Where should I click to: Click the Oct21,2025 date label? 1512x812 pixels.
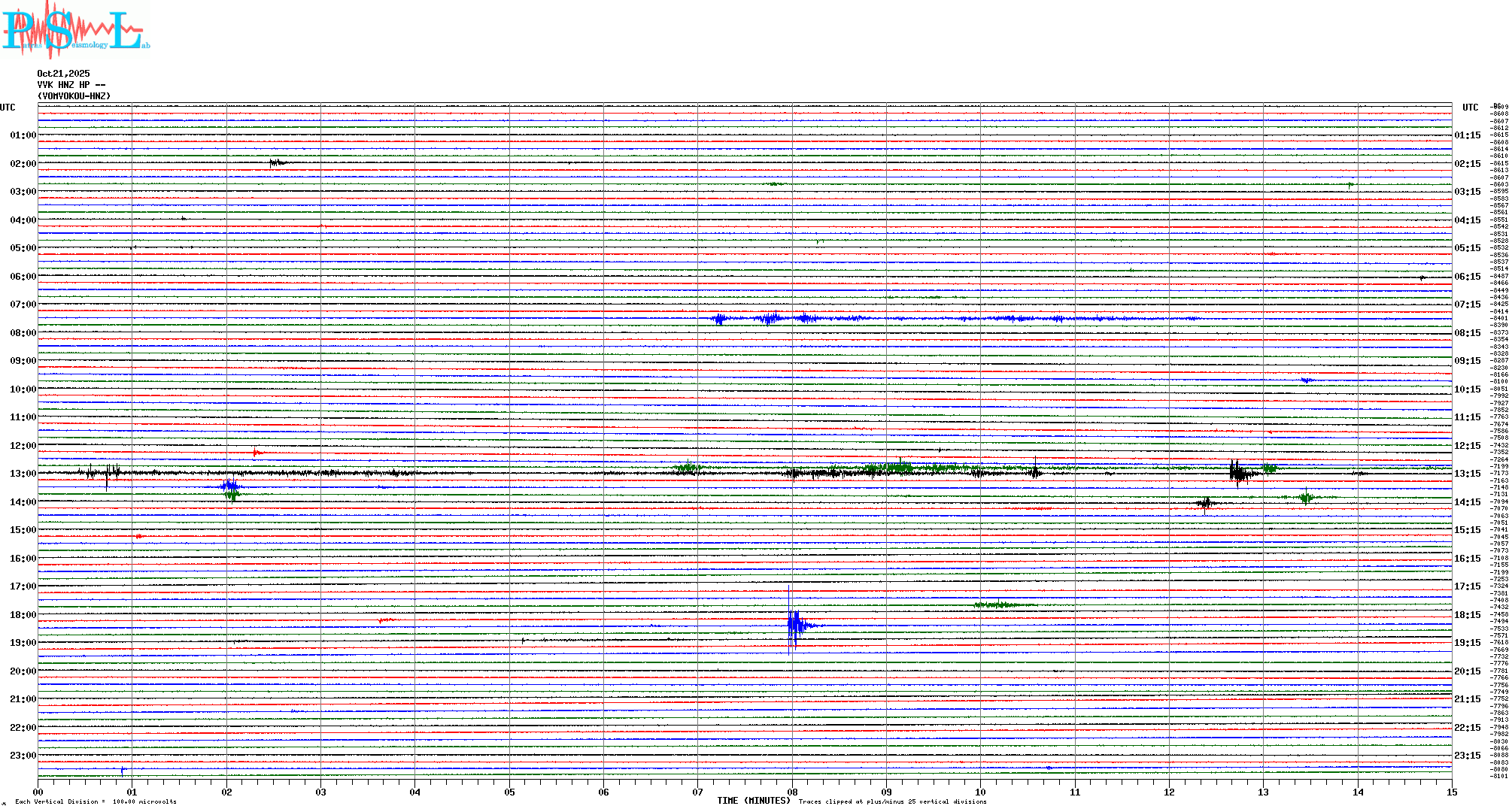pos(63,74)
